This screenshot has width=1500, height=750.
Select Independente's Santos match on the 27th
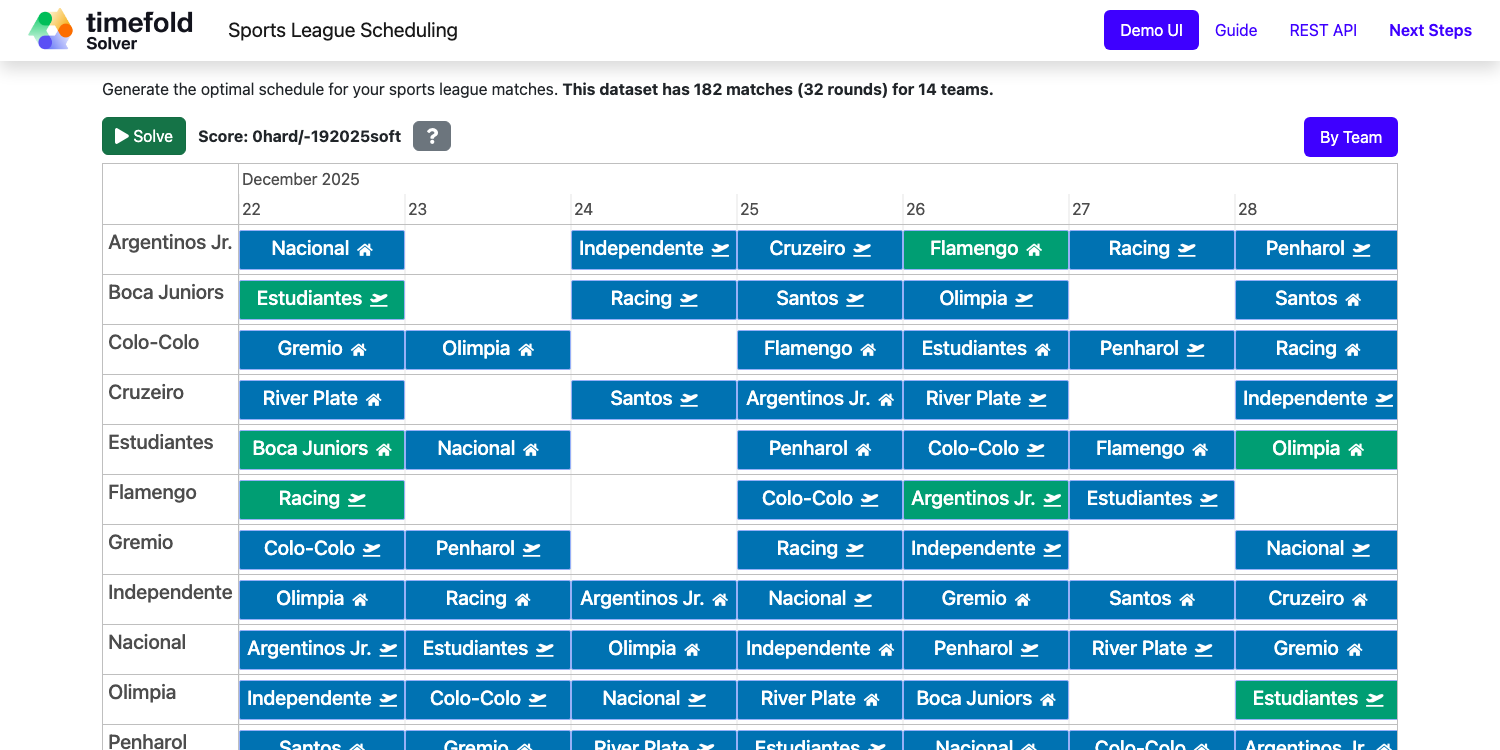click(1151, 599)
